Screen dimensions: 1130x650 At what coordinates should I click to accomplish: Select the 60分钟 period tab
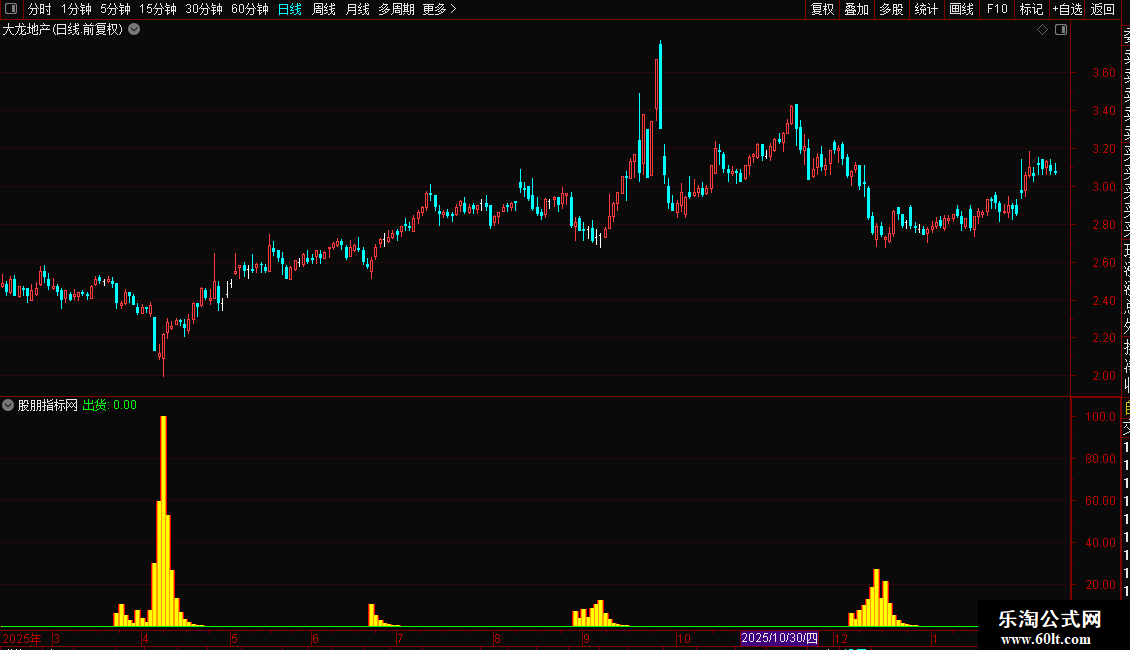point(250,9)
